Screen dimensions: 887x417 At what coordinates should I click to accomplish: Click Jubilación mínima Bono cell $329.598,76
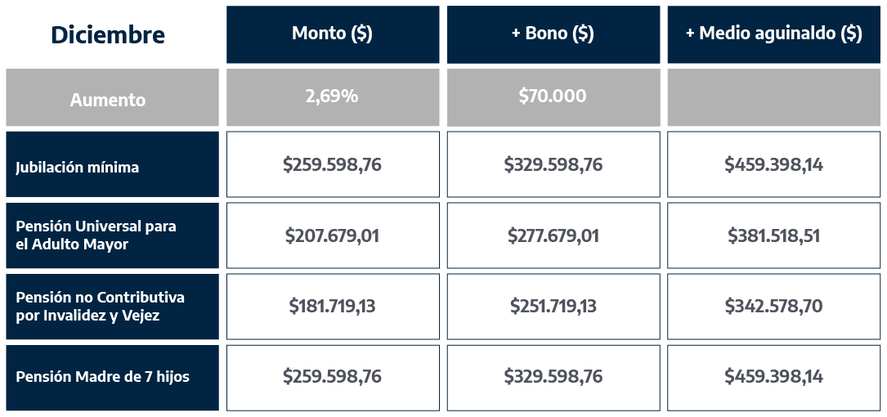click(552, 165)
